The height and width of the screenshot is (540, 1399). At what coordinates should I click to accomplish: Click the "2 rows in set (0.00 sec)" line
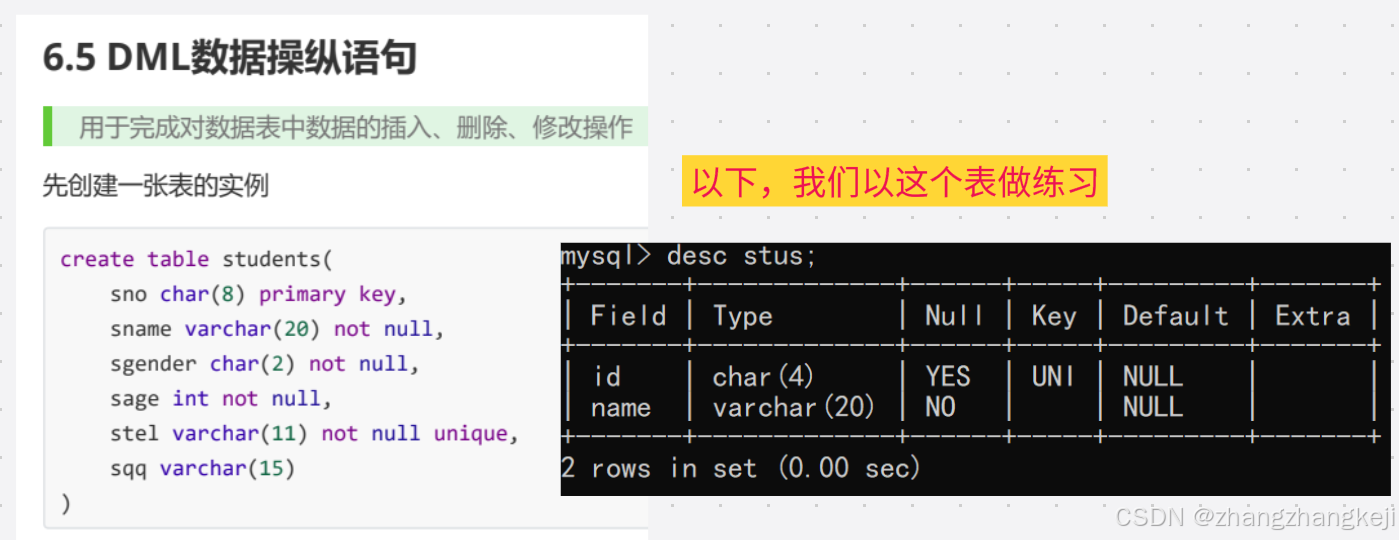click(x=741, y=468)
